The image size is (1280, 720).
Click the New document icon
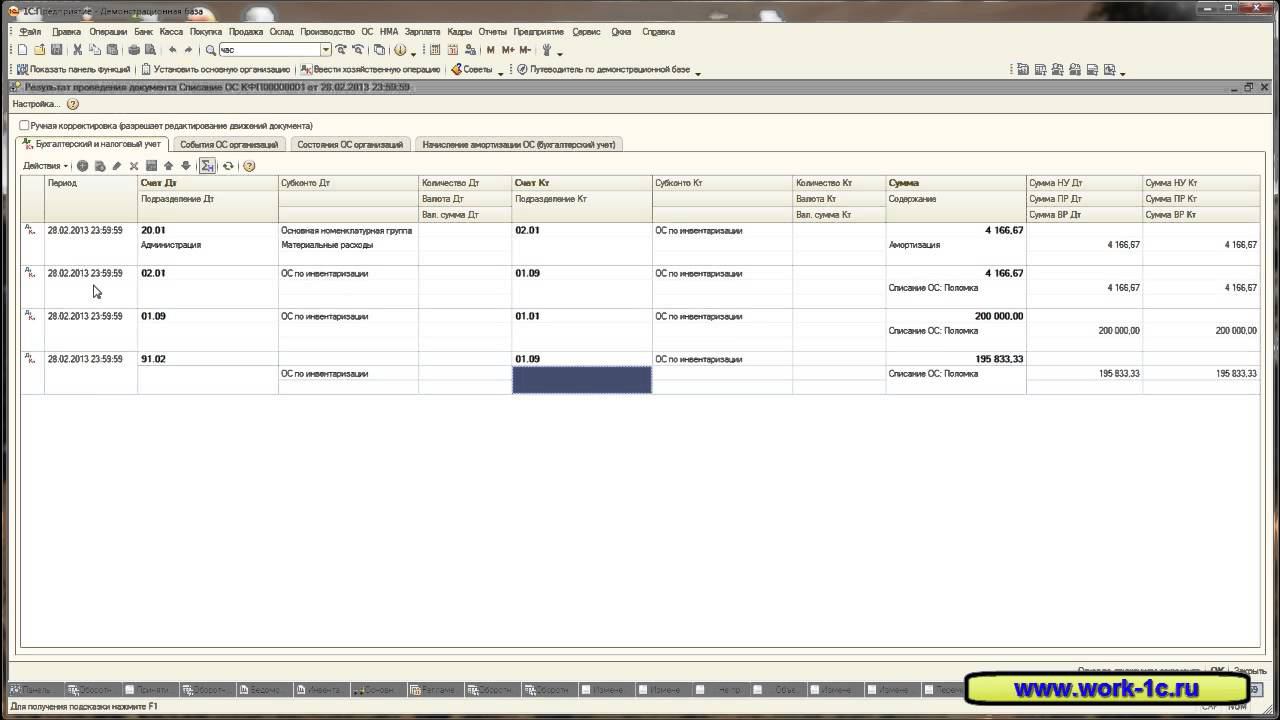coord(23,50)
